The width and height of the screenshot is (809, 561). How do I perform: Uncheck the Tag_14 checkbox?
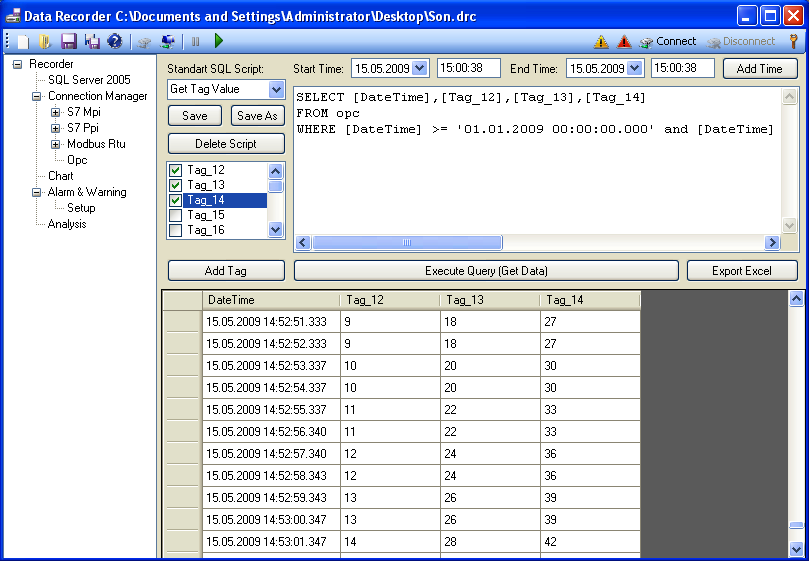click(x=175, y=200)
